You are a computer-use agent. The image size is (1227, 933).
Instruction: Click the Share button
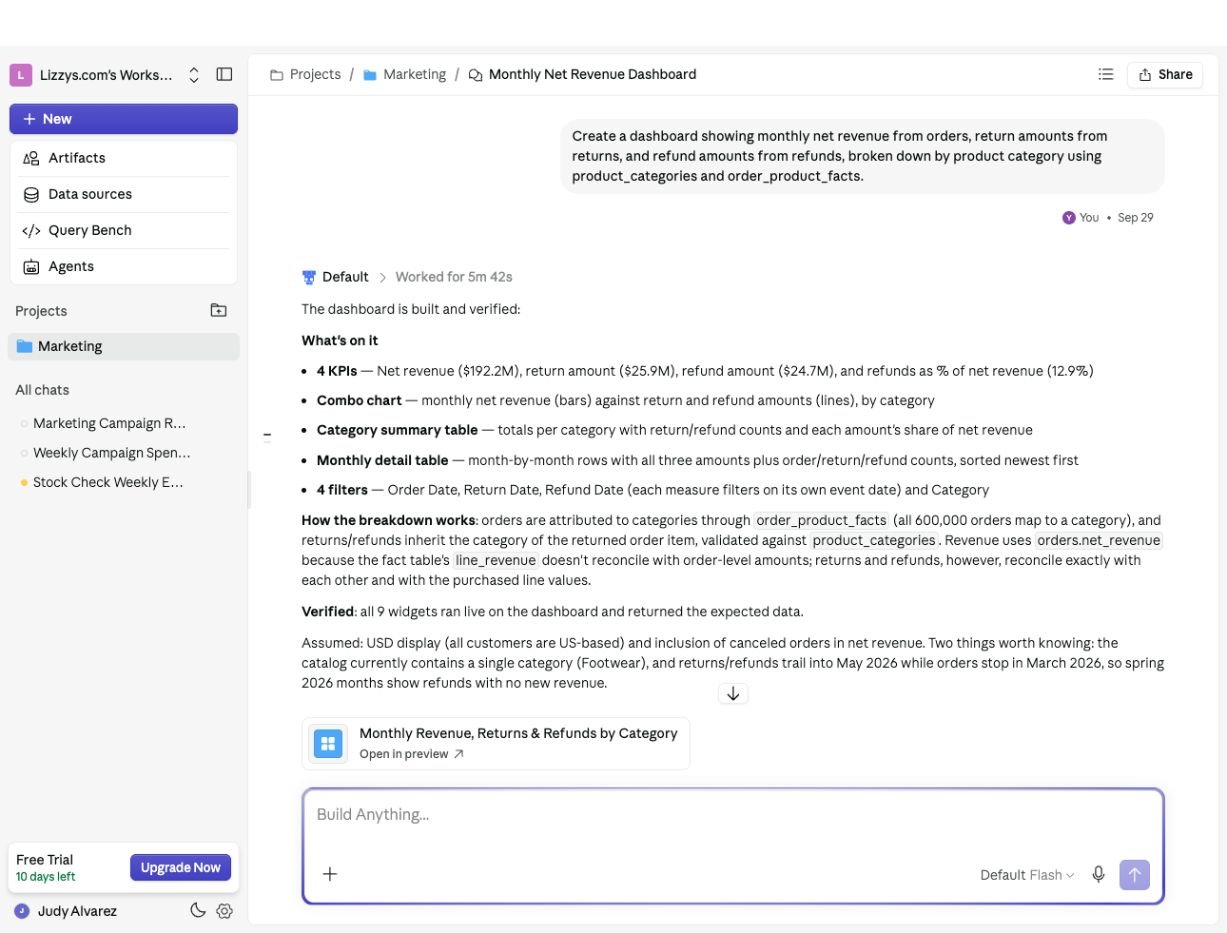pos(1165,75)
